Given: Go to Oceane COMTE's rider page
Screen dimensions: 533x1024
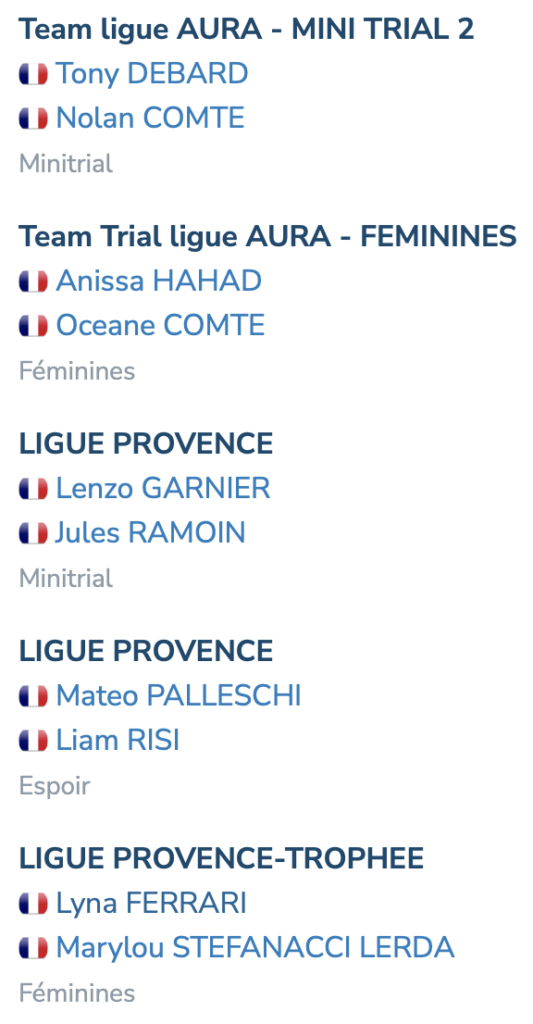Looking at the screenshot, I should (x=161, y=326).
